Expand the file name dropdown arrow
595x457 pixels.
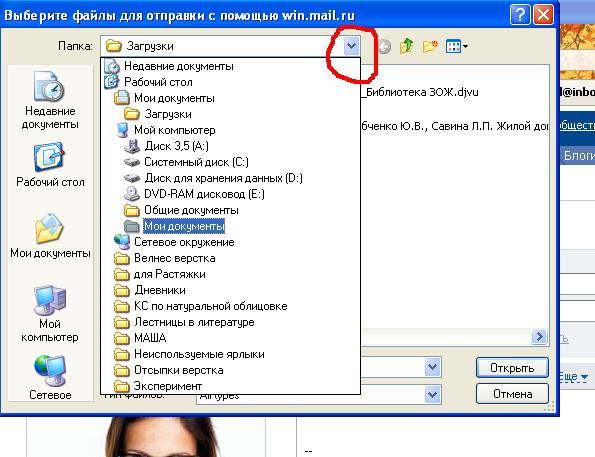click(433, 367)
